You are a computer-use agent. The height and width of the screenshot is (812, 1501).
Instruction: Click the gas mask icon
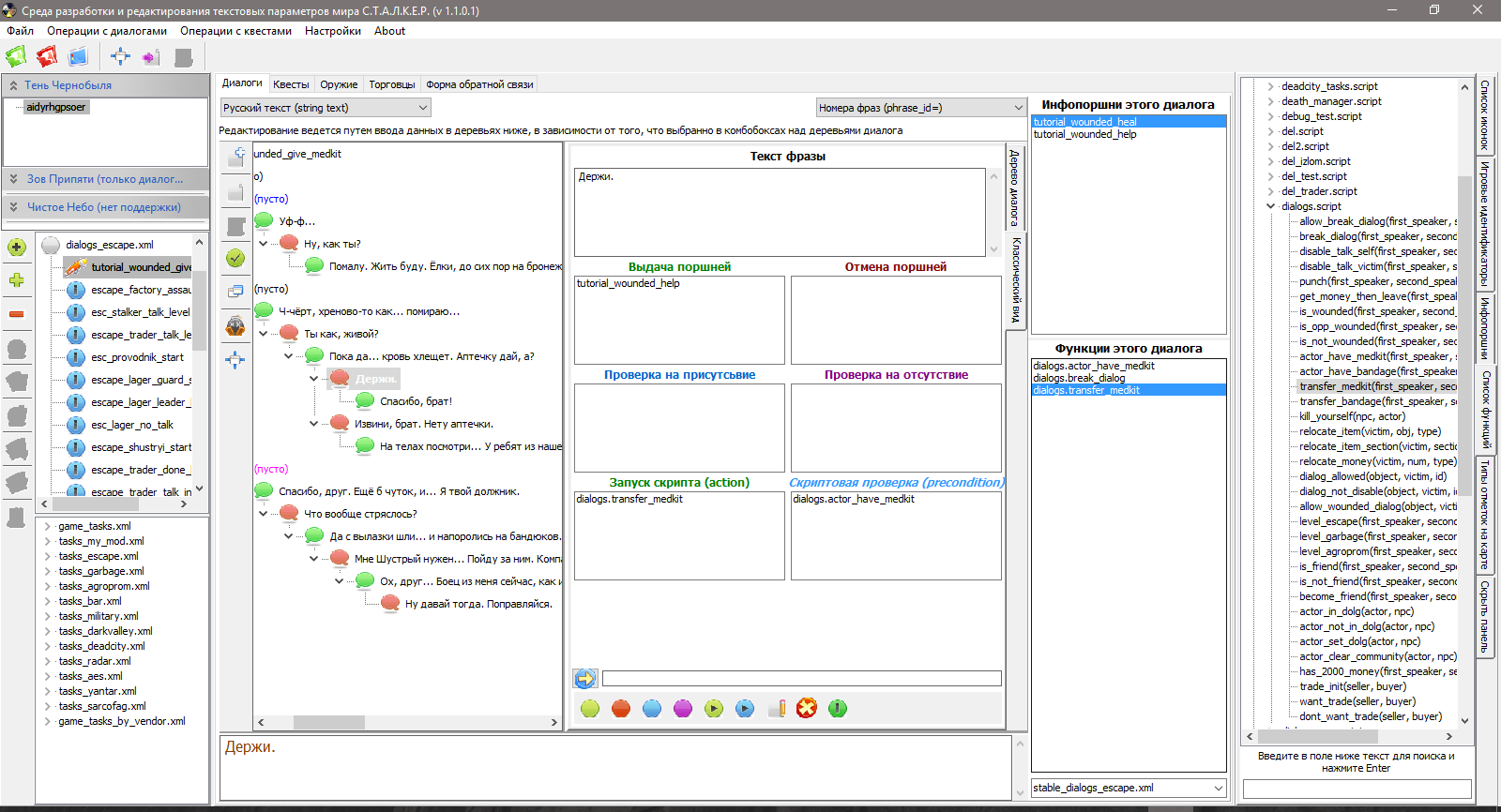235,326
